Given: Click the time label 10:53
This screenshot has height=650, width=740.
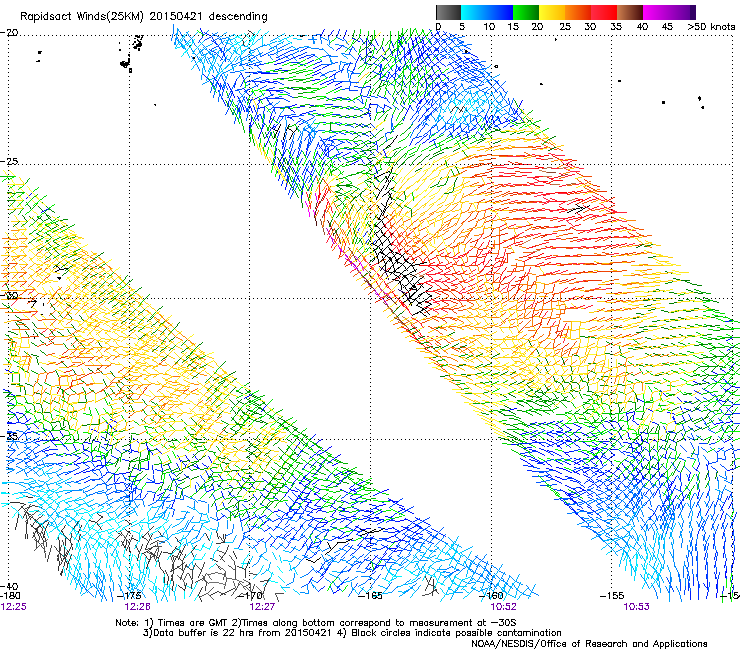Looking at the screenshot, I should click(x=636, y=607).
